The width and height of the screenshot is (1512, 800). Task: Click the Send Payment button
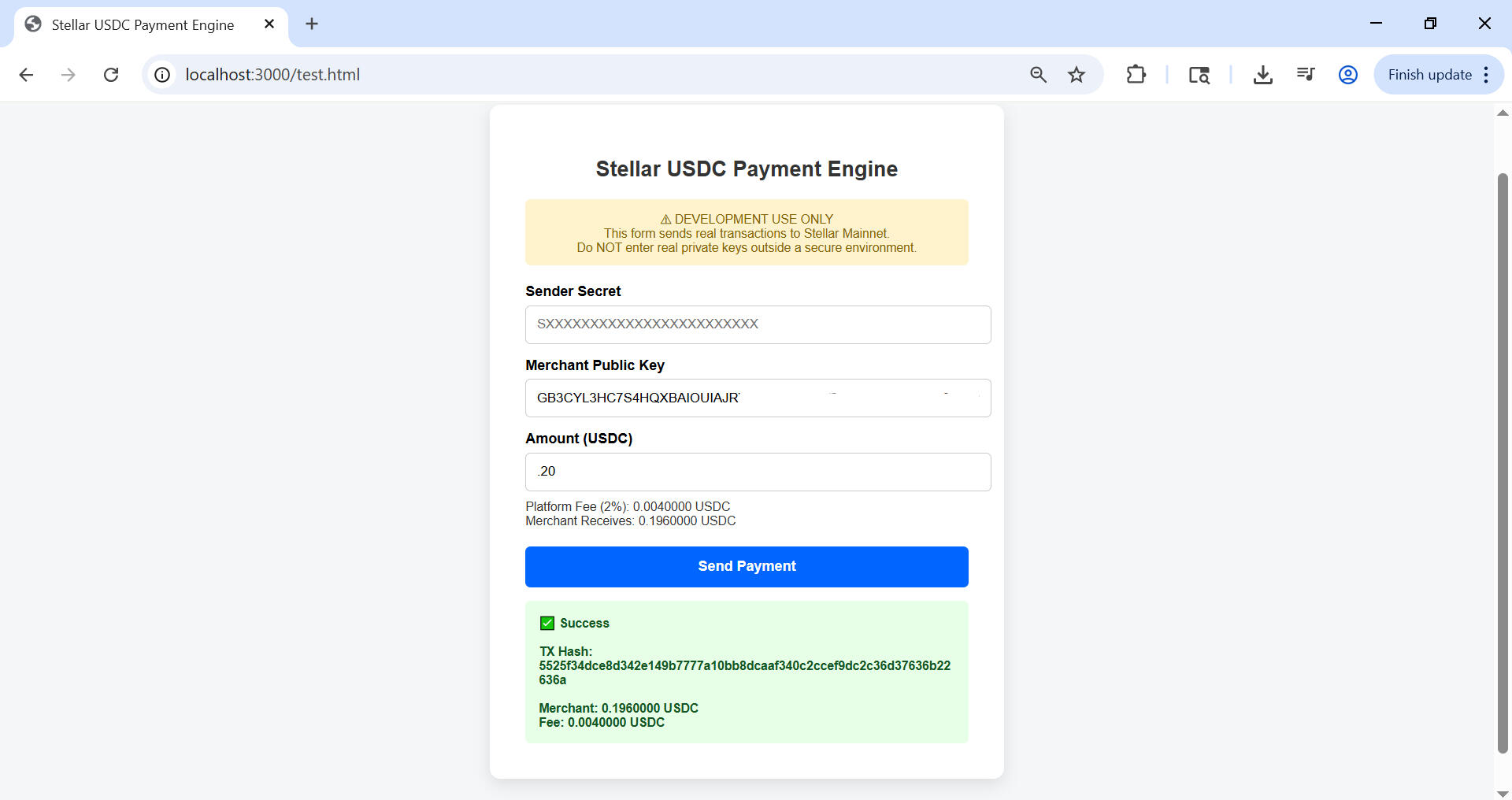(747, 567)
